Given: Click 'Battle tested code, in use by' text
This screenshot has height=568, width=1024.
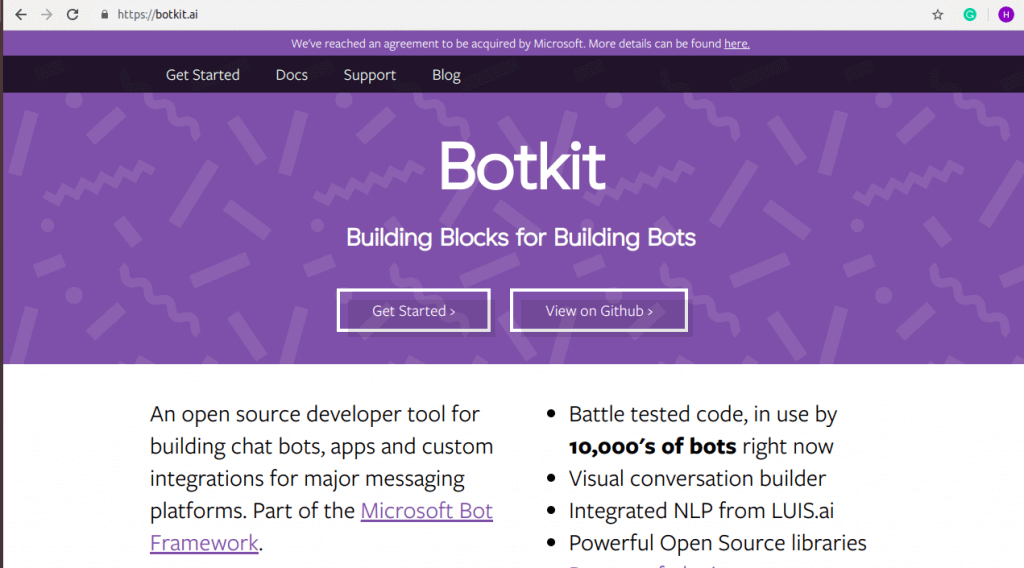Looking at the screenshot, I should 703,415.
